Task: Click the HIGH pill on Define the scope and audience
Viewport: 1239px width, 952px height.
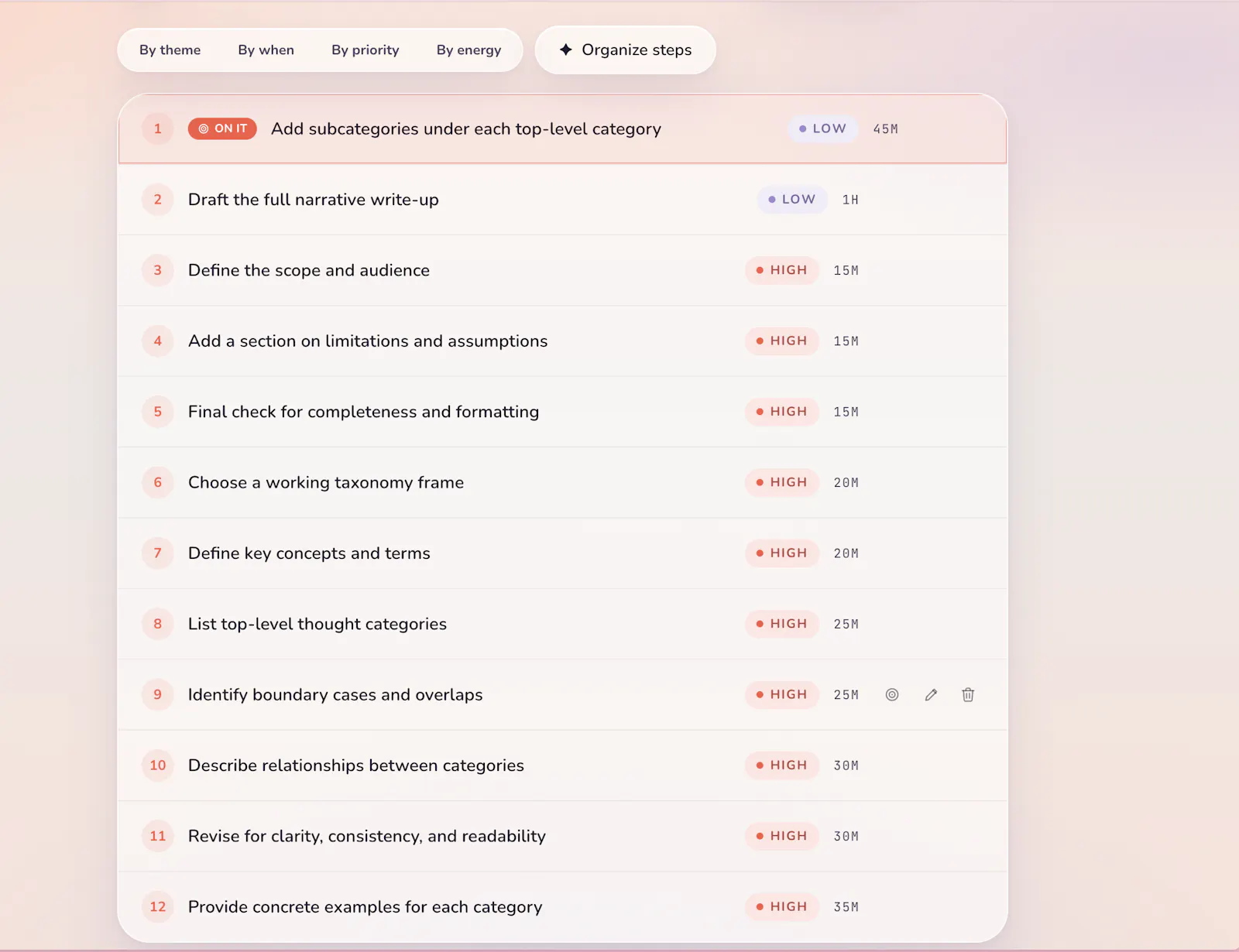Action: 782,270
